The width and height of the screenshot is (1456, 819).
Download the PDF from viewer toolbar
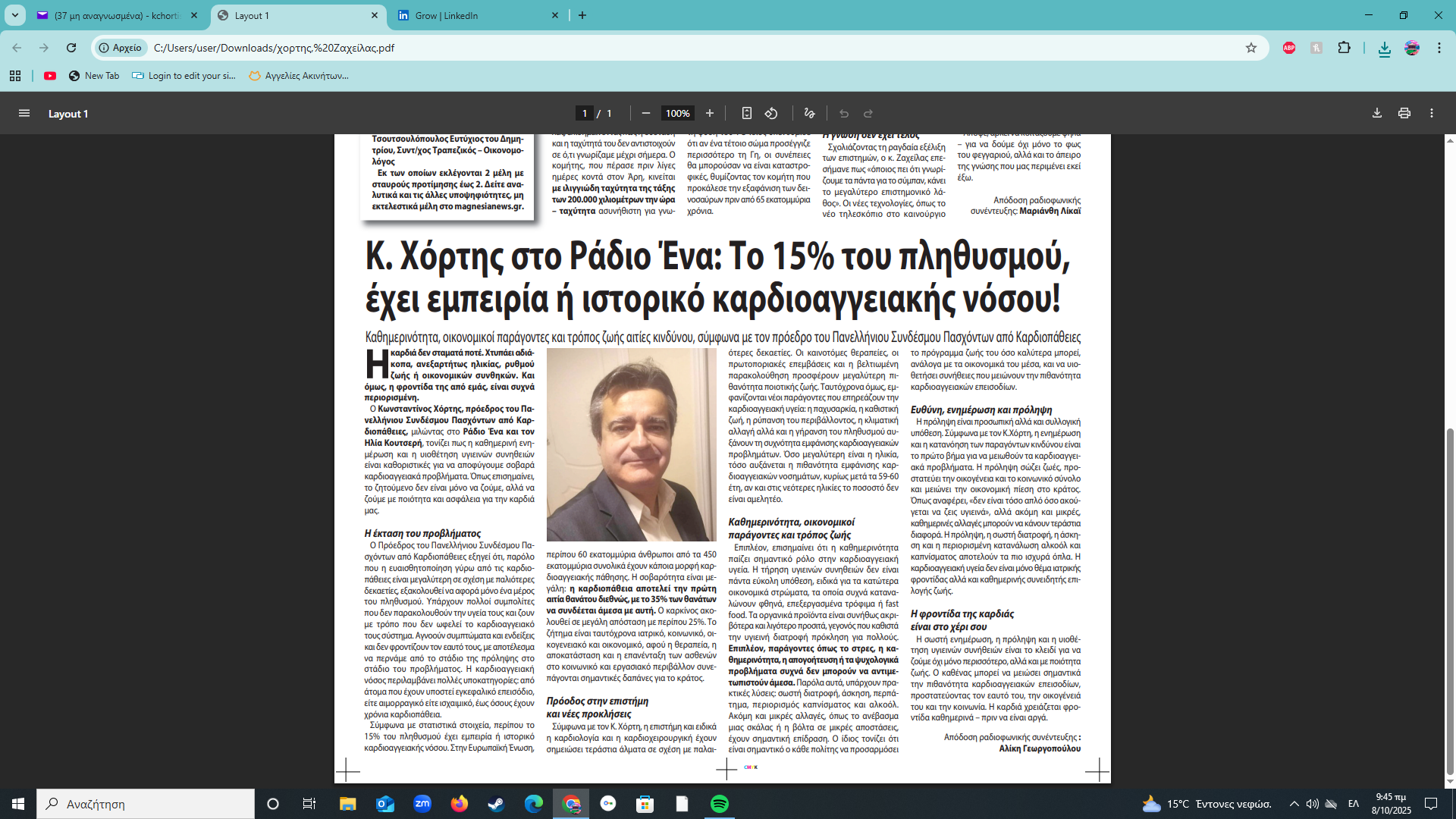tap(1377, 114)
